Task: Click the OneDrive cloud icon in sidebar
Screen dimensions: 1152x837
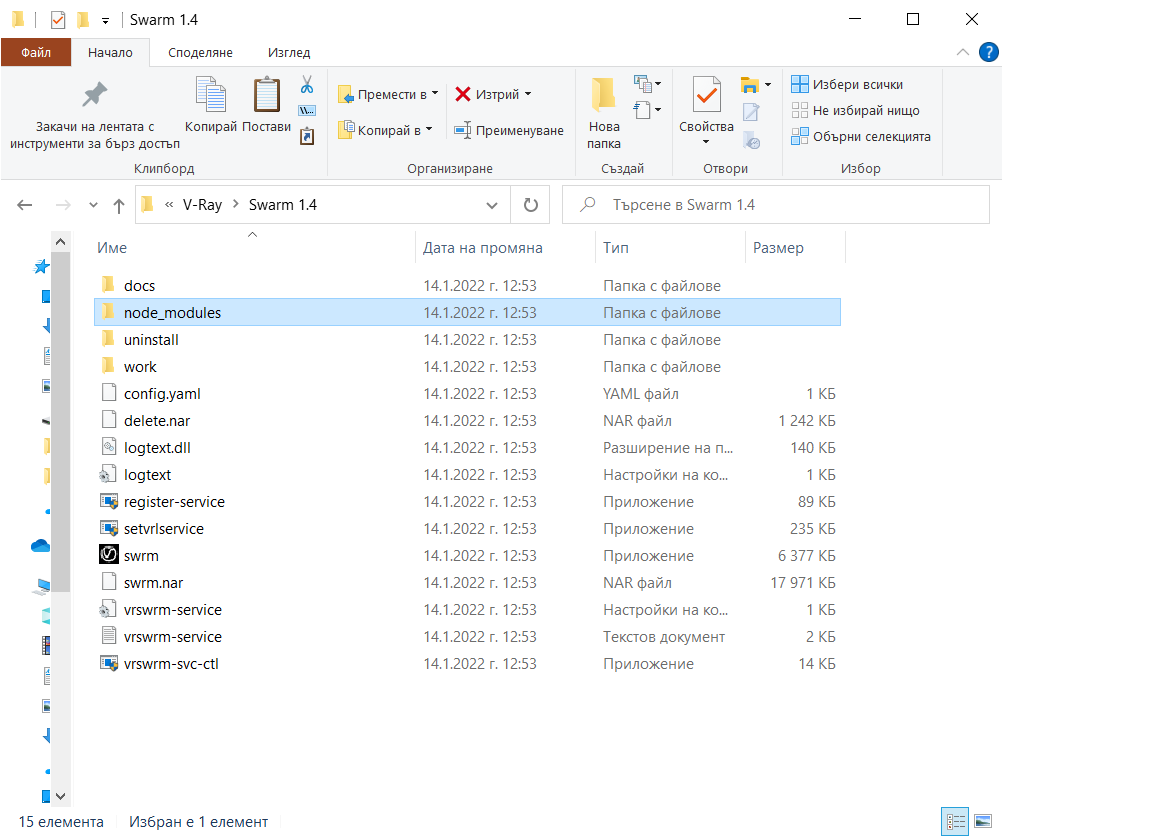Action: 40,545
